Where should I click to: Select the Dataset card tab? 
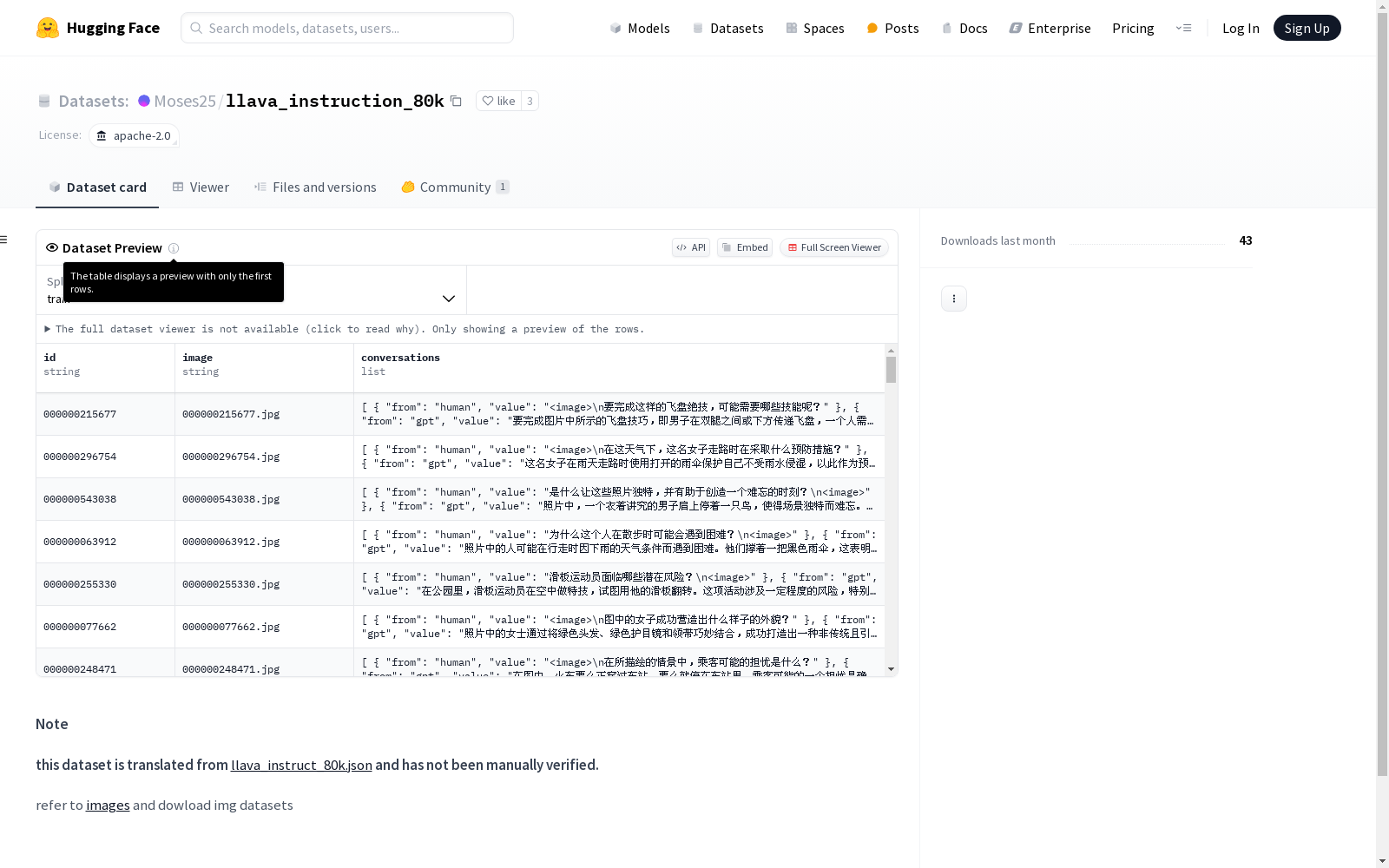click(x=97, y=187)
